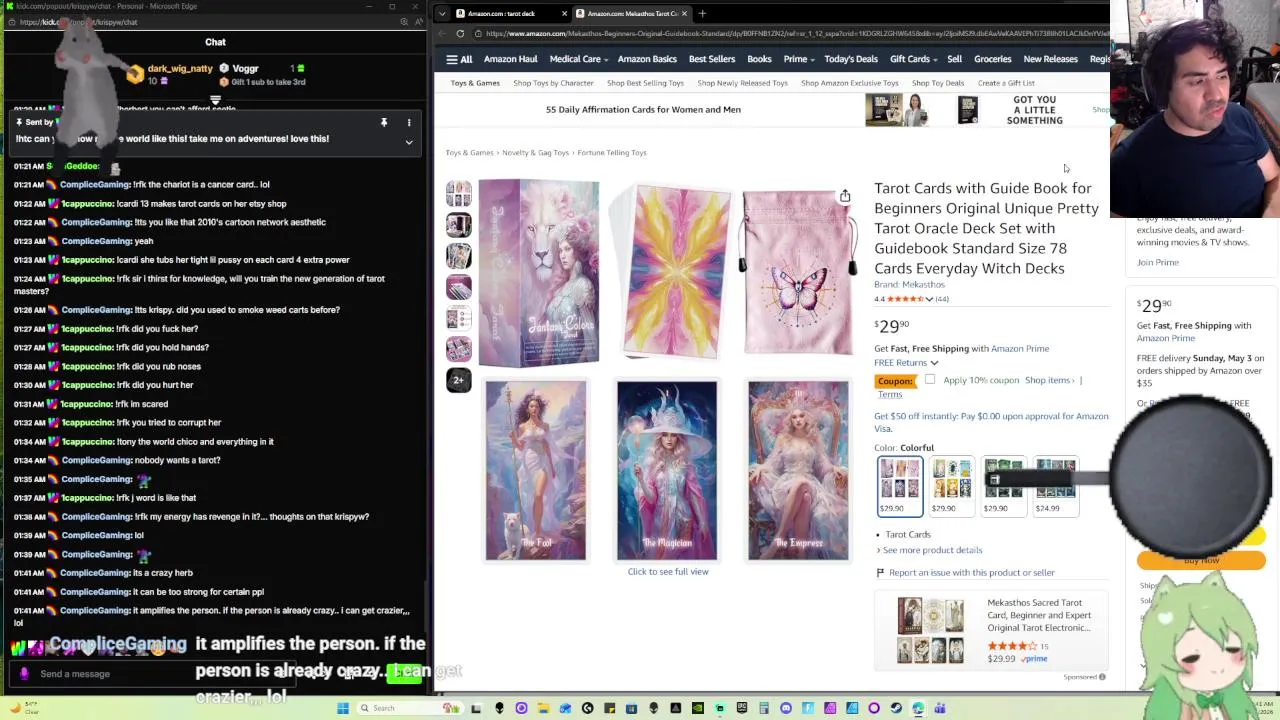This screenshot has width=1280, height=720.
Task: Open Books in the nav bar
Action: [x=759, y=59]
